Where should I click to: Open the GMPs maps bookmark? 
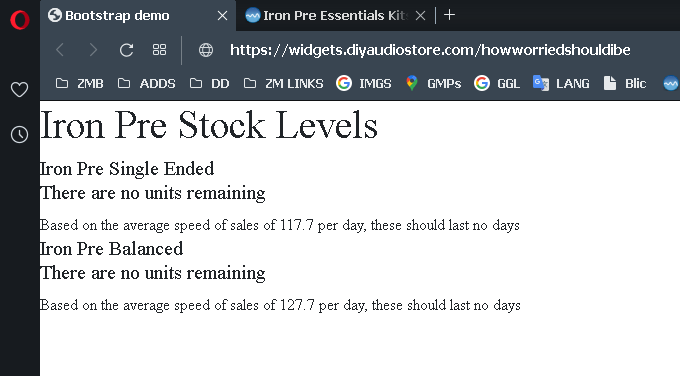click(433, 83)
